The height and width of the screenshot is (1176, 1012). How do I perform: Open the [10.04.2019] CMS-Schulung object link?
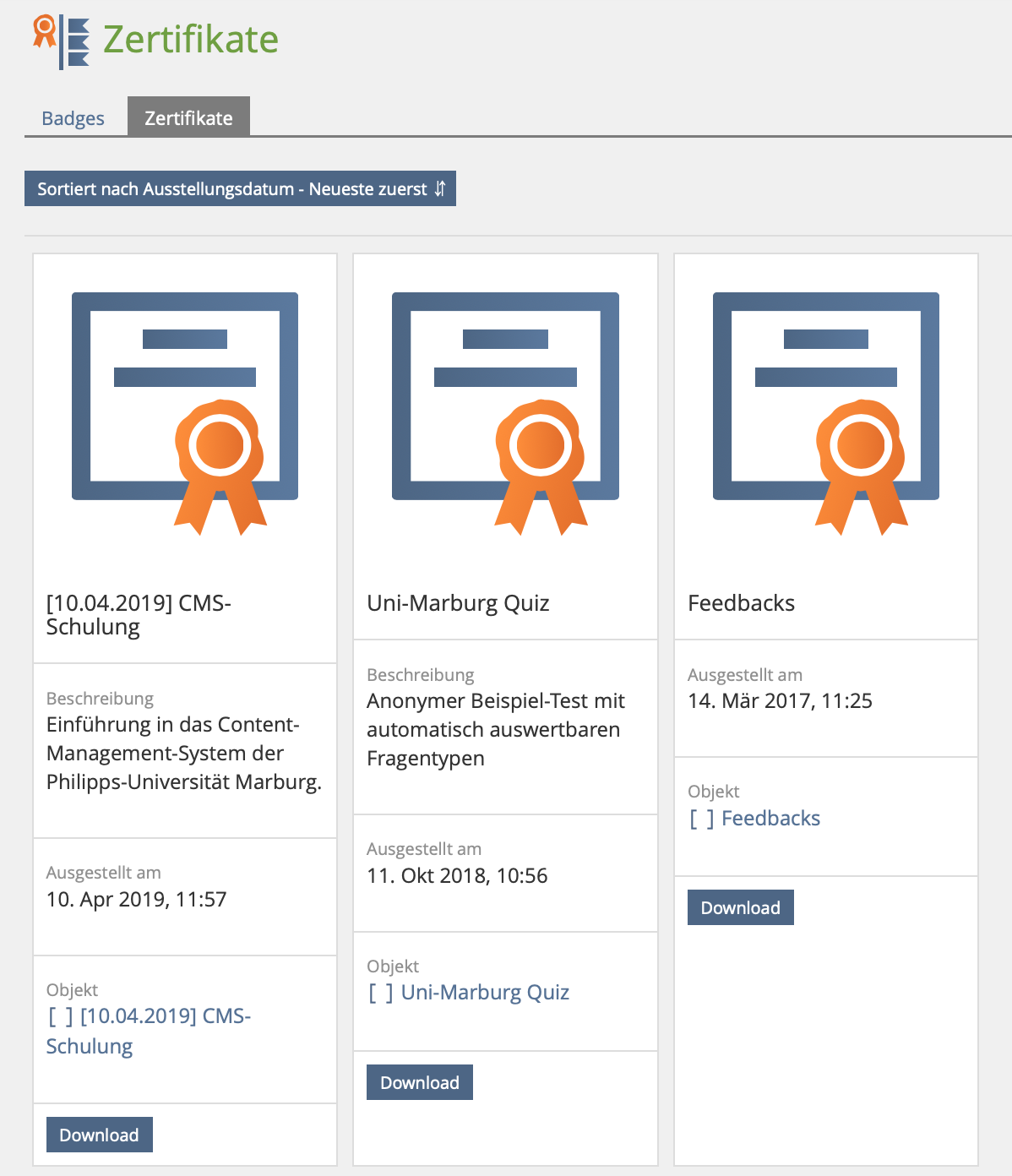click(x=165, y=1016)
